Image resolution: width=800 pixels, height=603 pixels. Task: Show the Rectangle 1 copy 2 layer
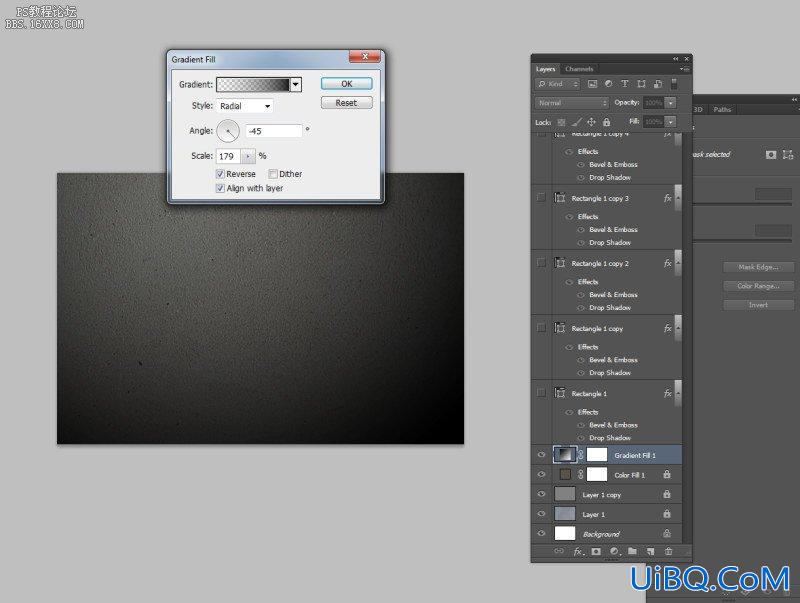[x=541, y=263]
